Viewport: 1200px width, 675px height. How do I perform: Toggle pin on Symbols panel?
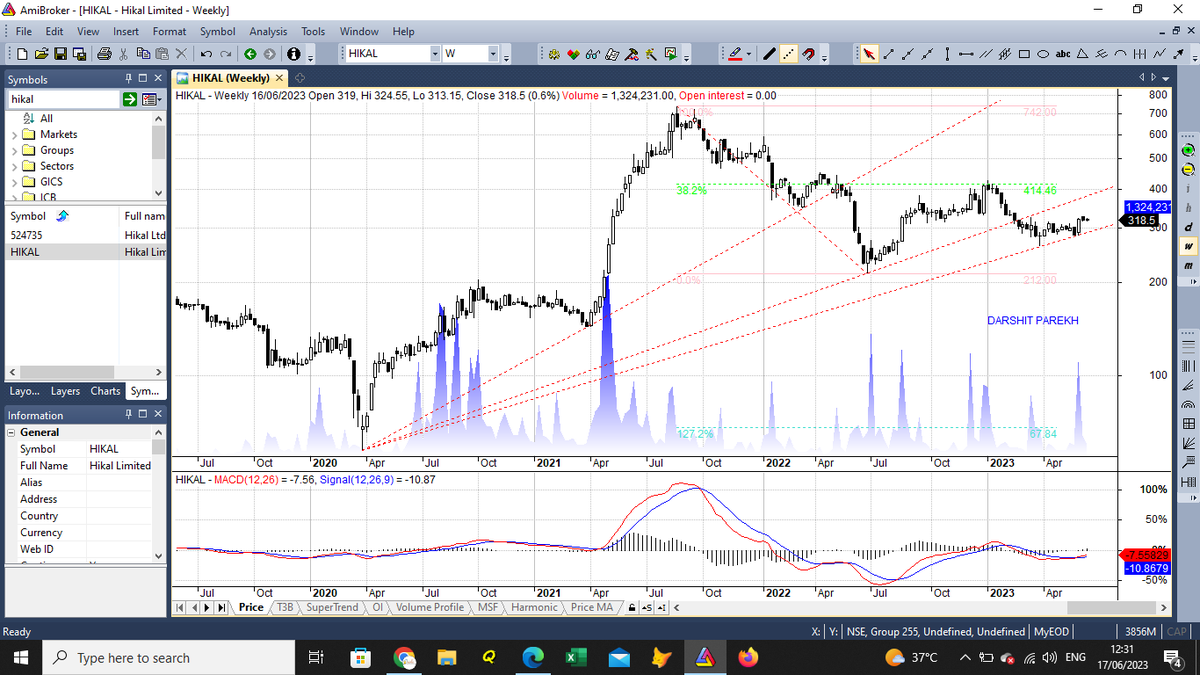point(129,78)
